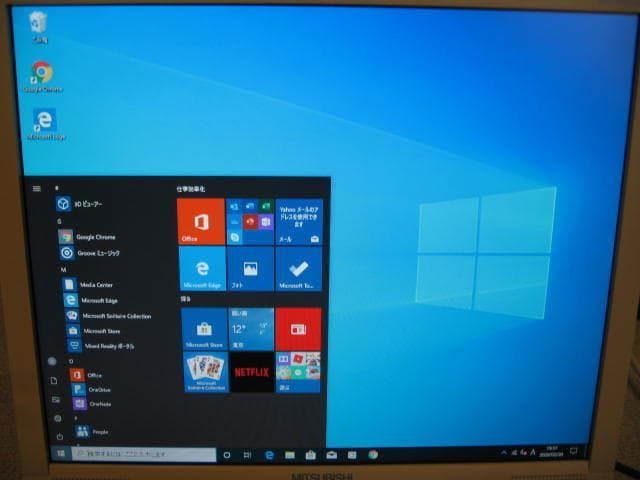Viewport: 640px width, 480px height.
Task: Select the Microsoft Edge desktop shortcut
Action: [x=46, y=124]
